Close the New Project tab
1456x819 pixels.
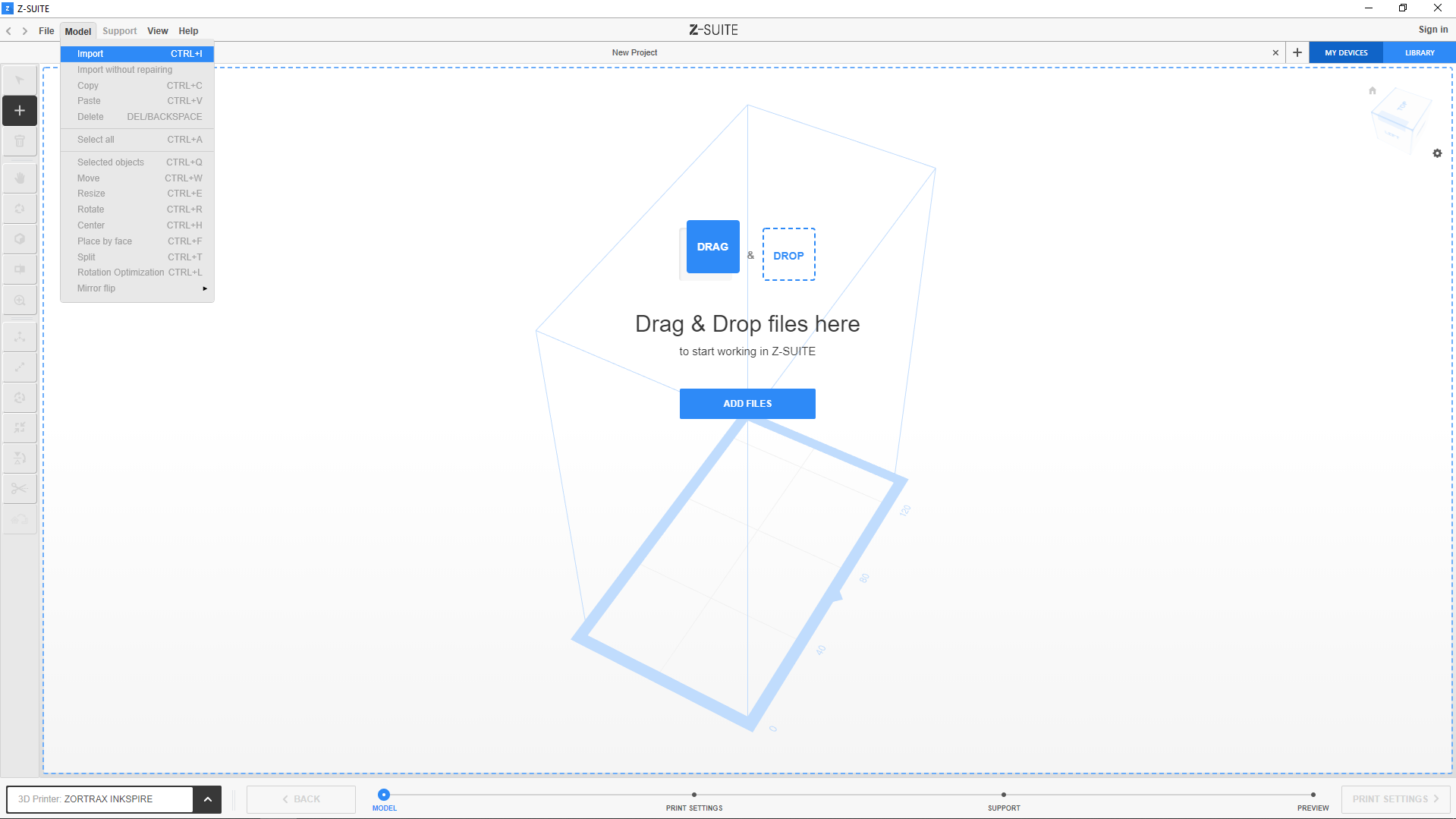[x=1275, y=52]
